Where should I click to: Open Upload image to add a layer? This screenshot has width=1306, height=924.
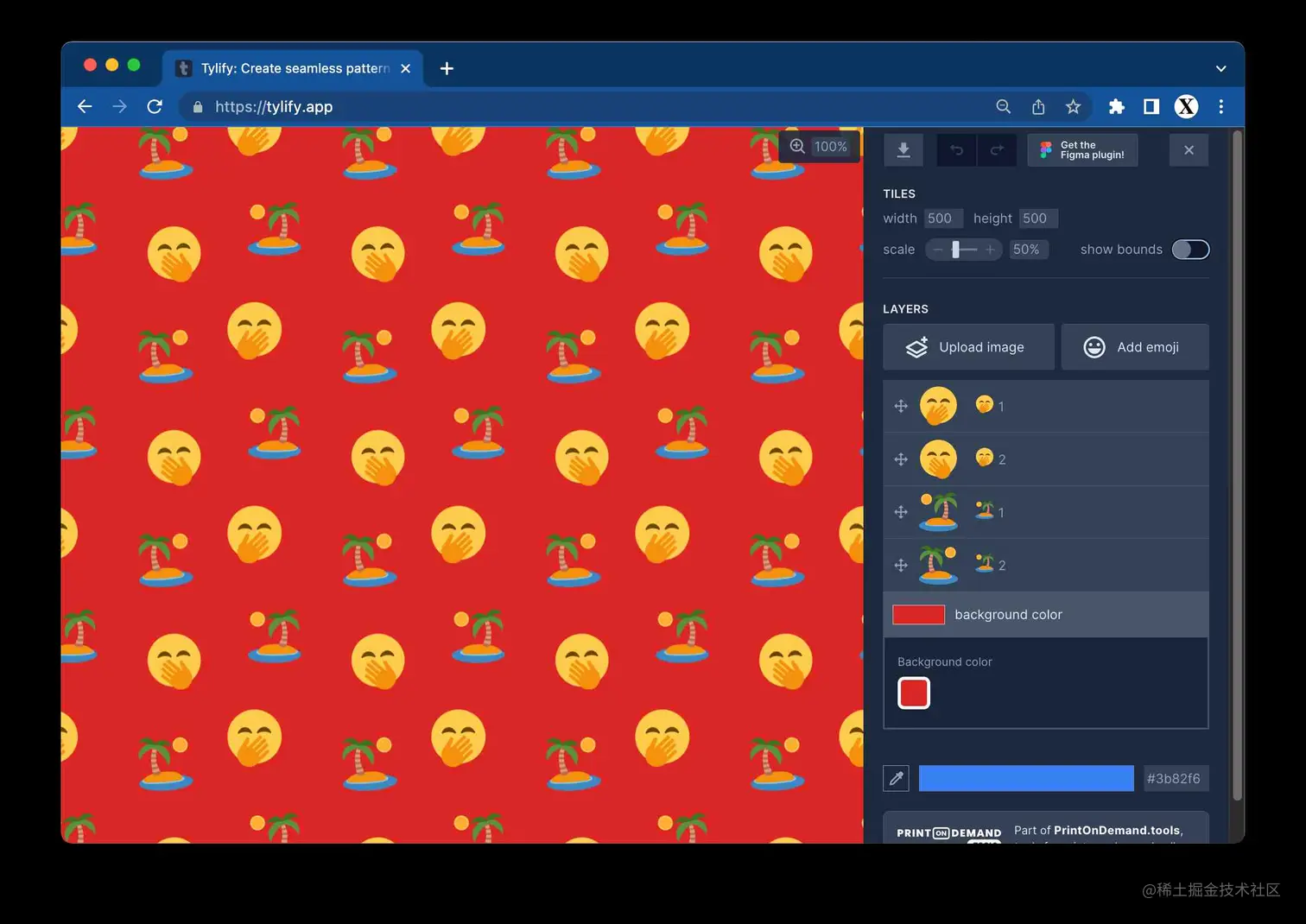(x=967, y=346)
